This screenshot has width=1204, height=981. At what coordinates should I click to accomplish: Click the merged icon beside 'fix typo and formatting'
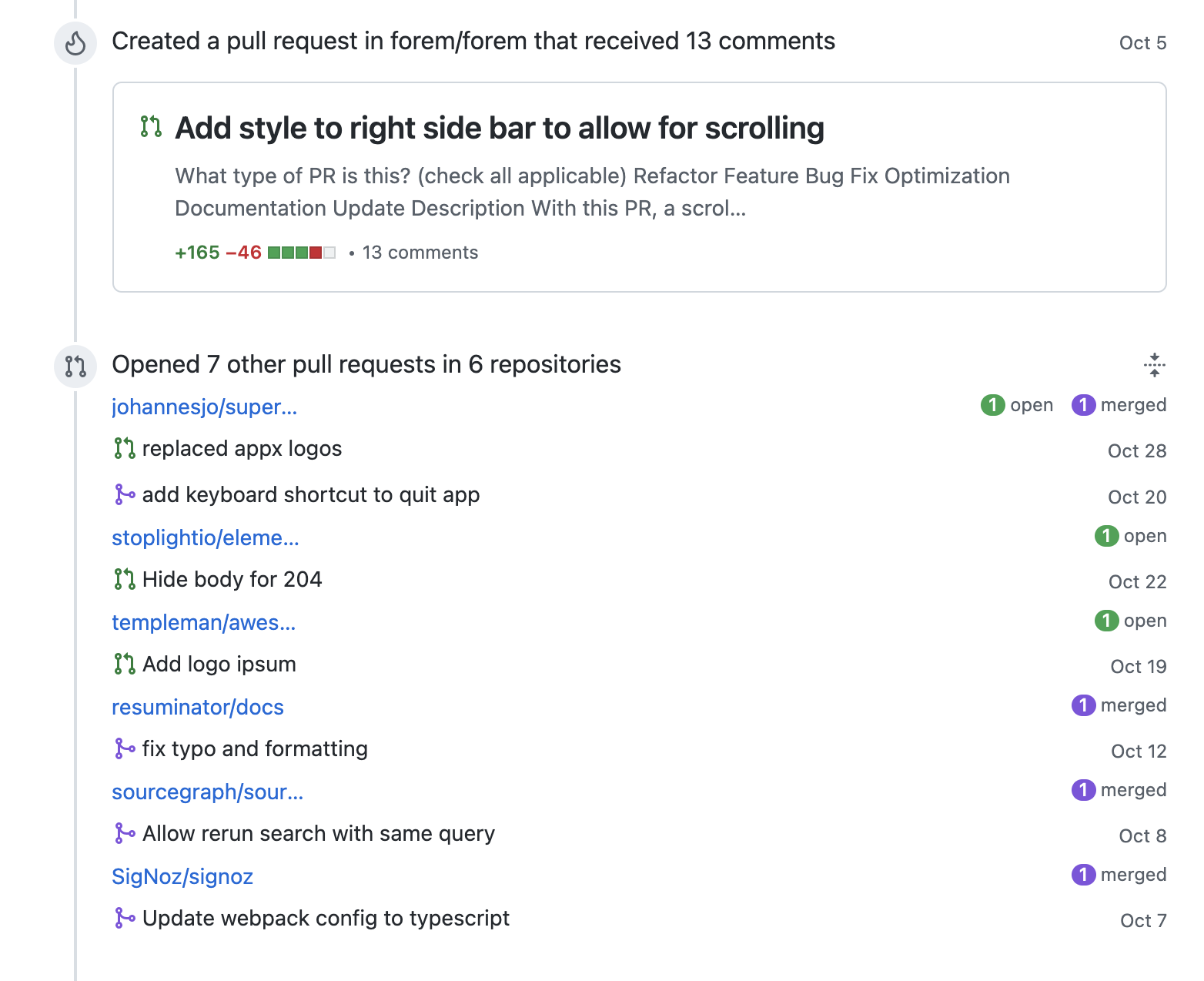point(124,748)
